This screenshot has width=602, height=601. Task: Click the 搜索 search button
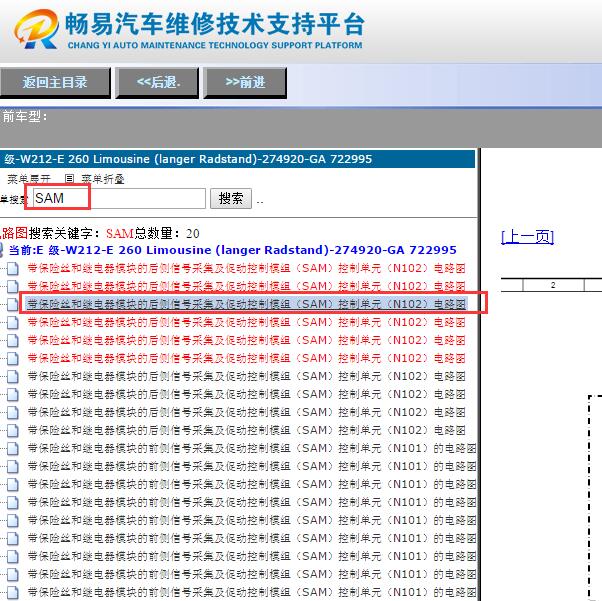coord(231,199)
